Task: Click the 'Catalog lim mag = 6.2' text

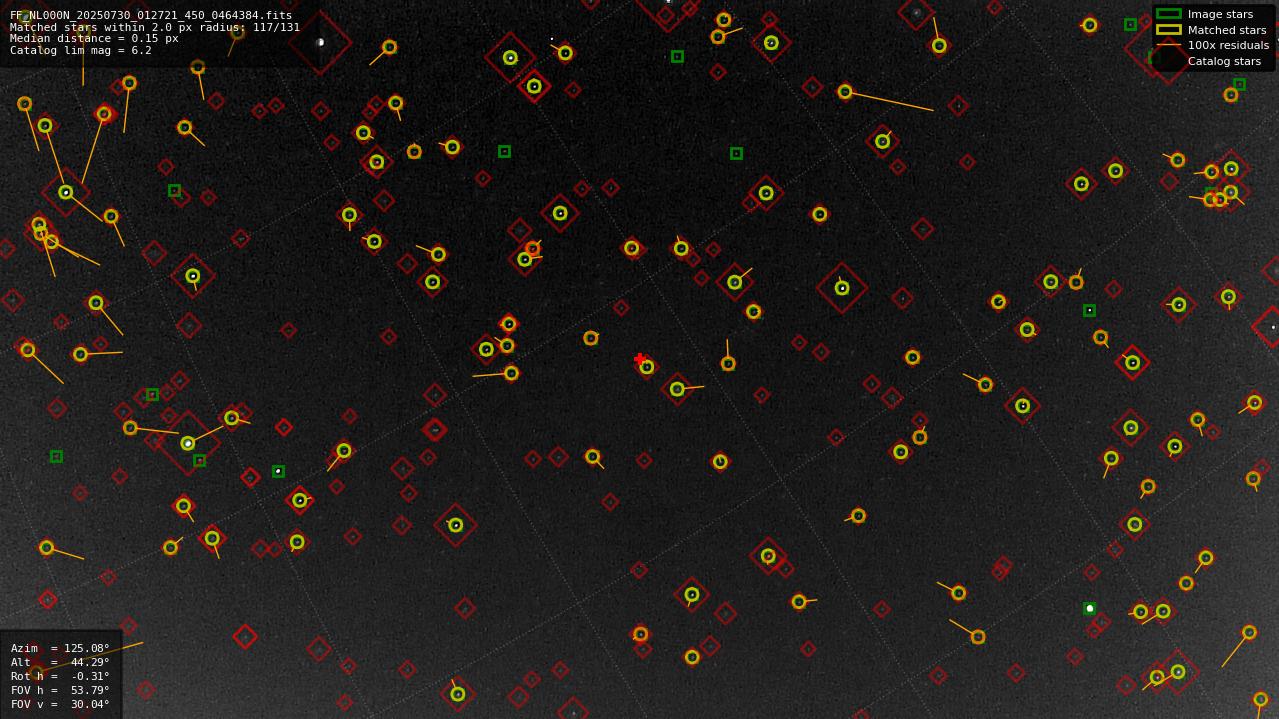Action: click(x=81, y=50)
